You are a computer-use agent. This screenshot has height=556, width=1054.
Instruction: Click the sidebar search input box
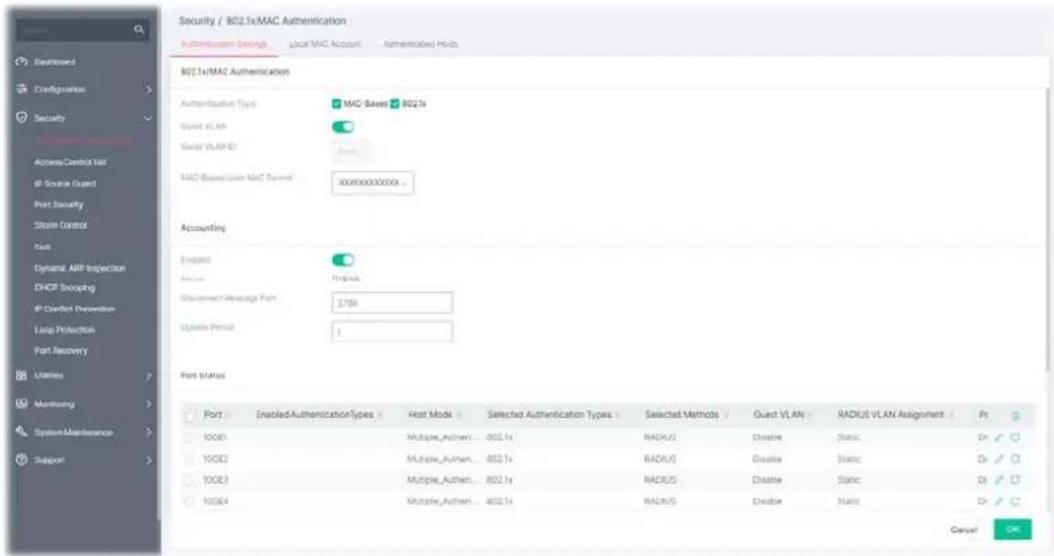[83, 30]
